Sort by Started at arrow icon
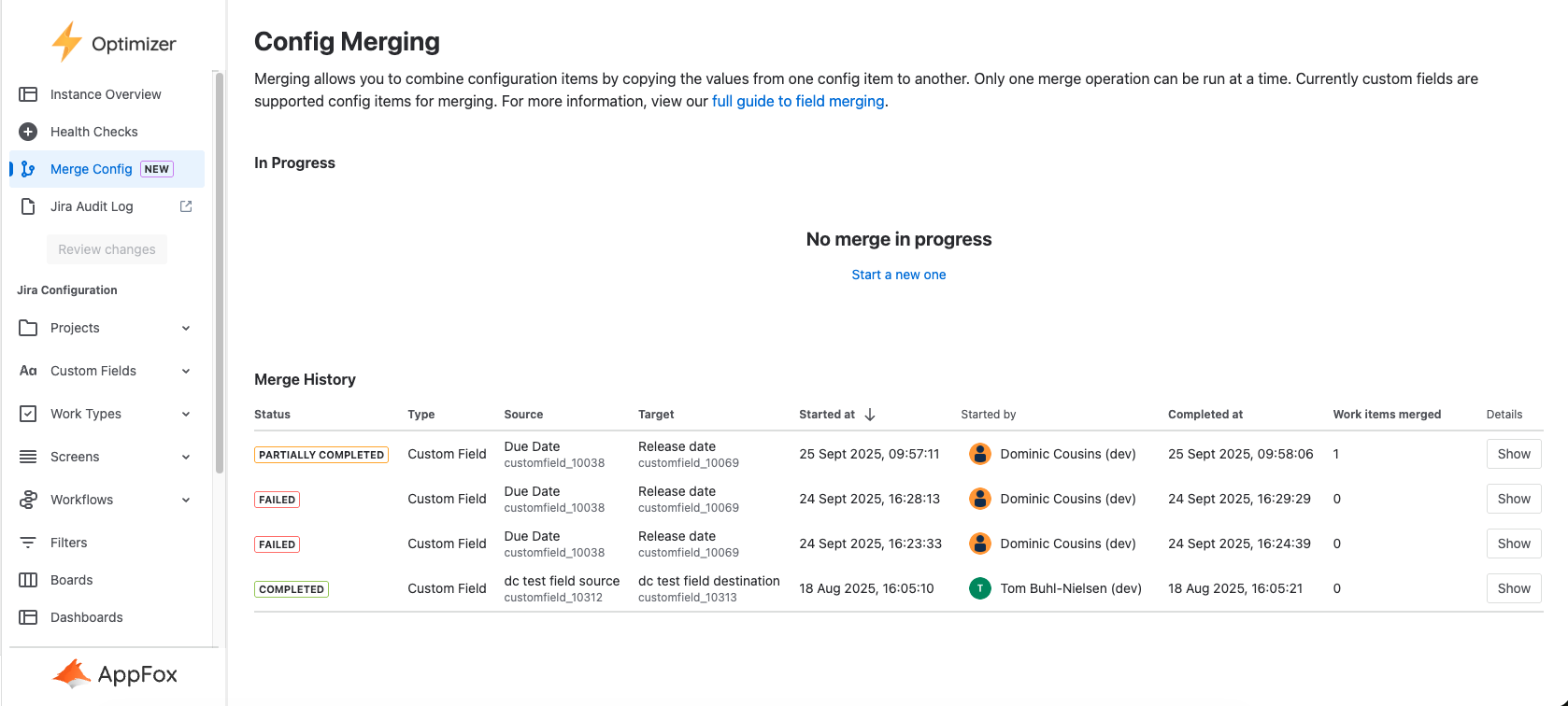This screenshot has width=1568, height=706. [870, 415]
